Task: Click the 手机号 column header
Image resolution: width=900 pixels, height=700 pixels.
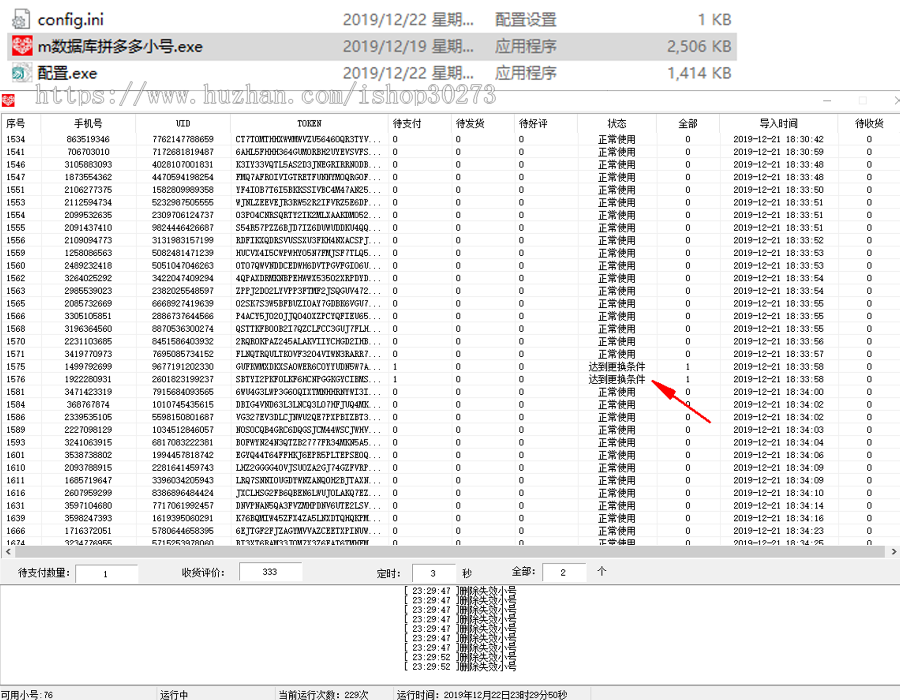Action: [87, 123]
